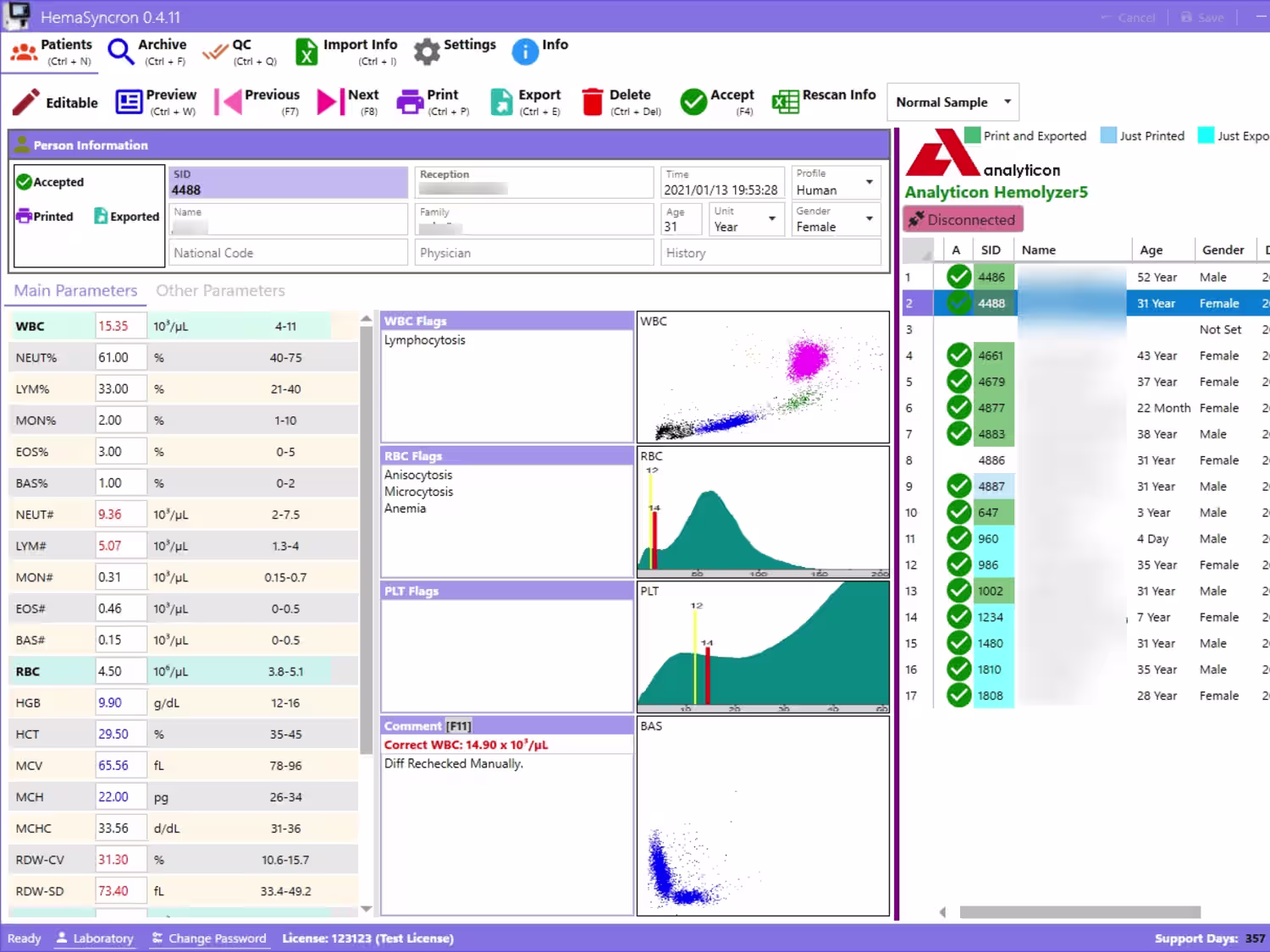Viewport: 1270px width, 952px height.
Task: Open the Archive search
Action: (x=146, y=52)
